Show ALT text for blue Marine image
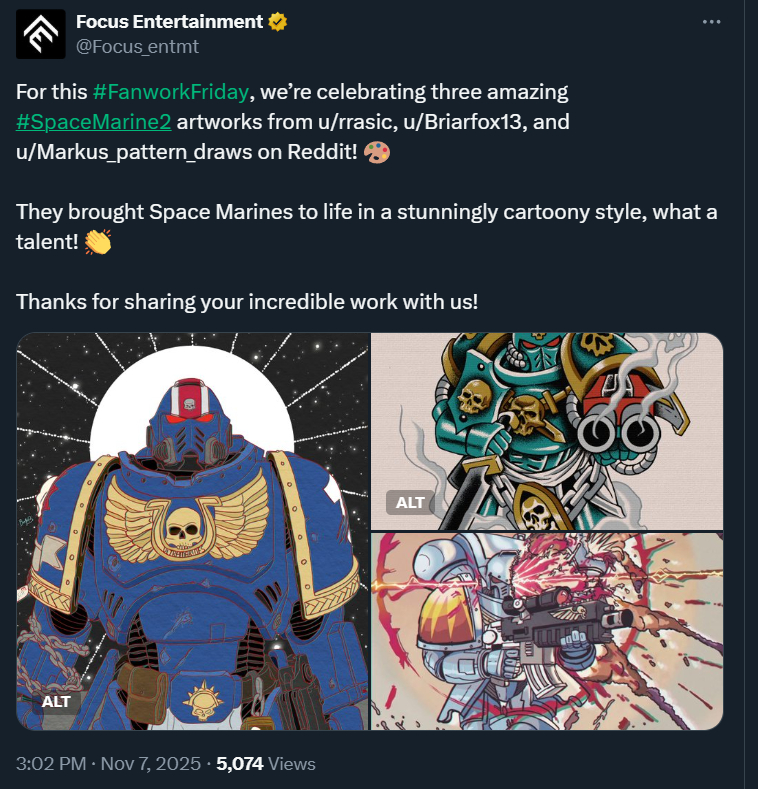This screenshot has height=789, width=758. pyautogui.click(x=56, y=701)
